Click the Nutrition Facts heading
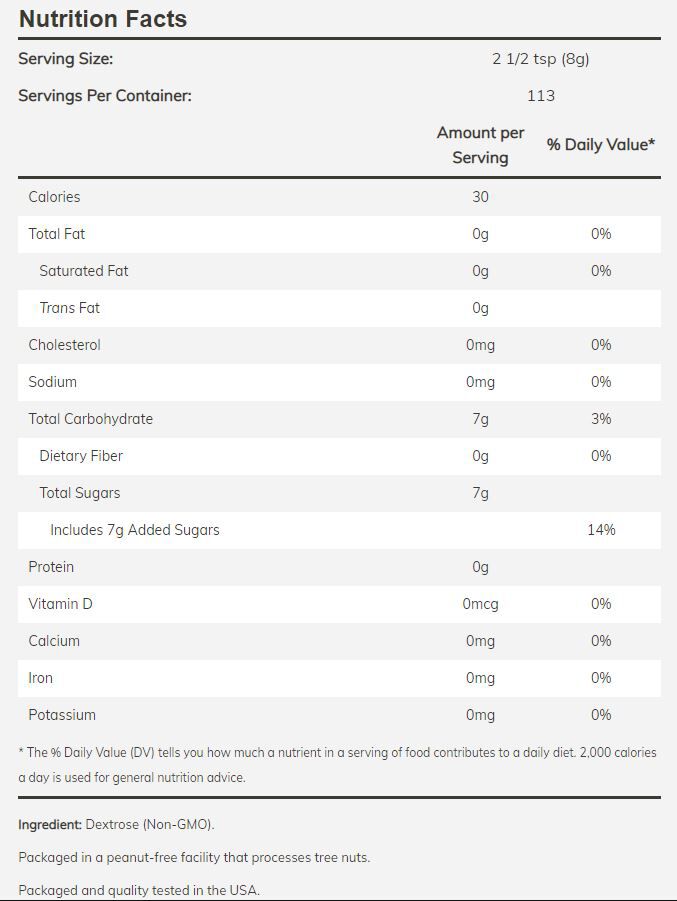677x901 pixels. [103, 19]
